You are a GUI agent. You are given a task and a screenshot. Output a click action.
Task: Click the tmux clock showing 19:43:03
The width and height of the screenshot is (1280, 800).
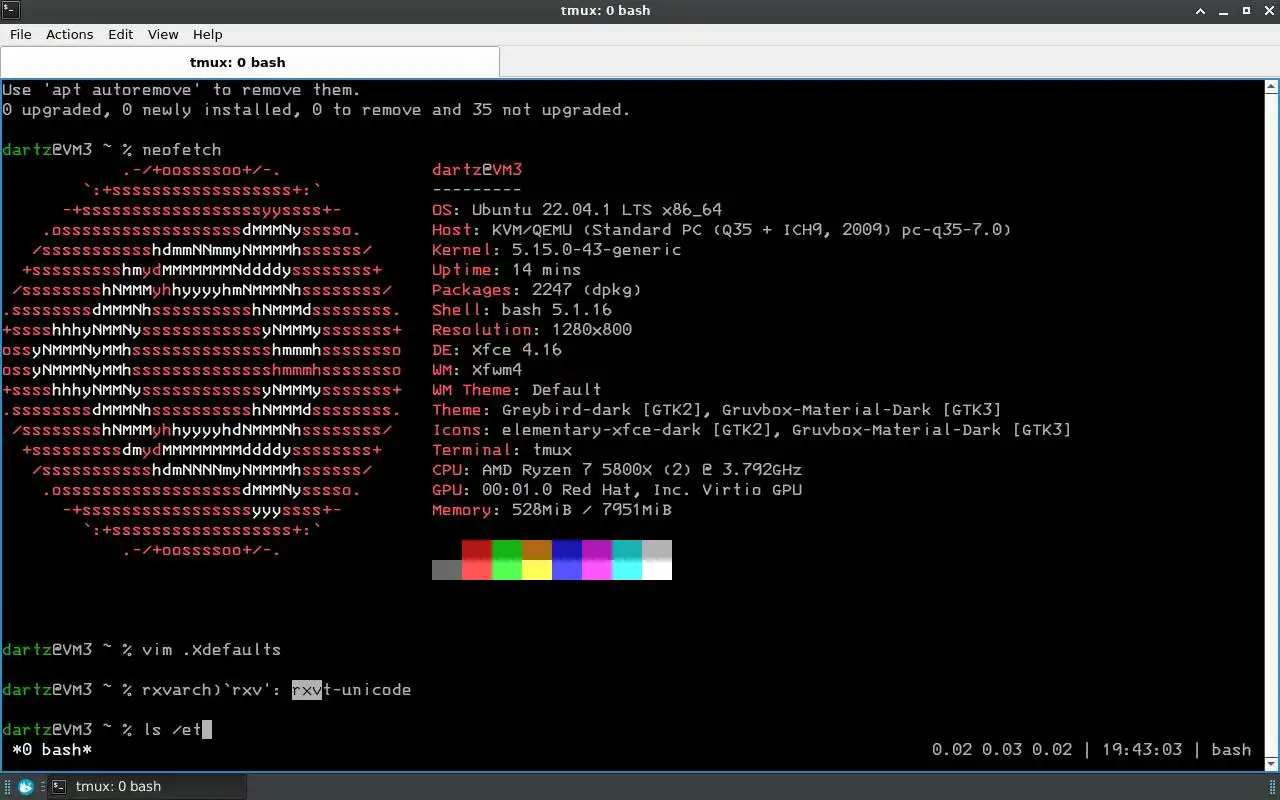point(1142,750)
